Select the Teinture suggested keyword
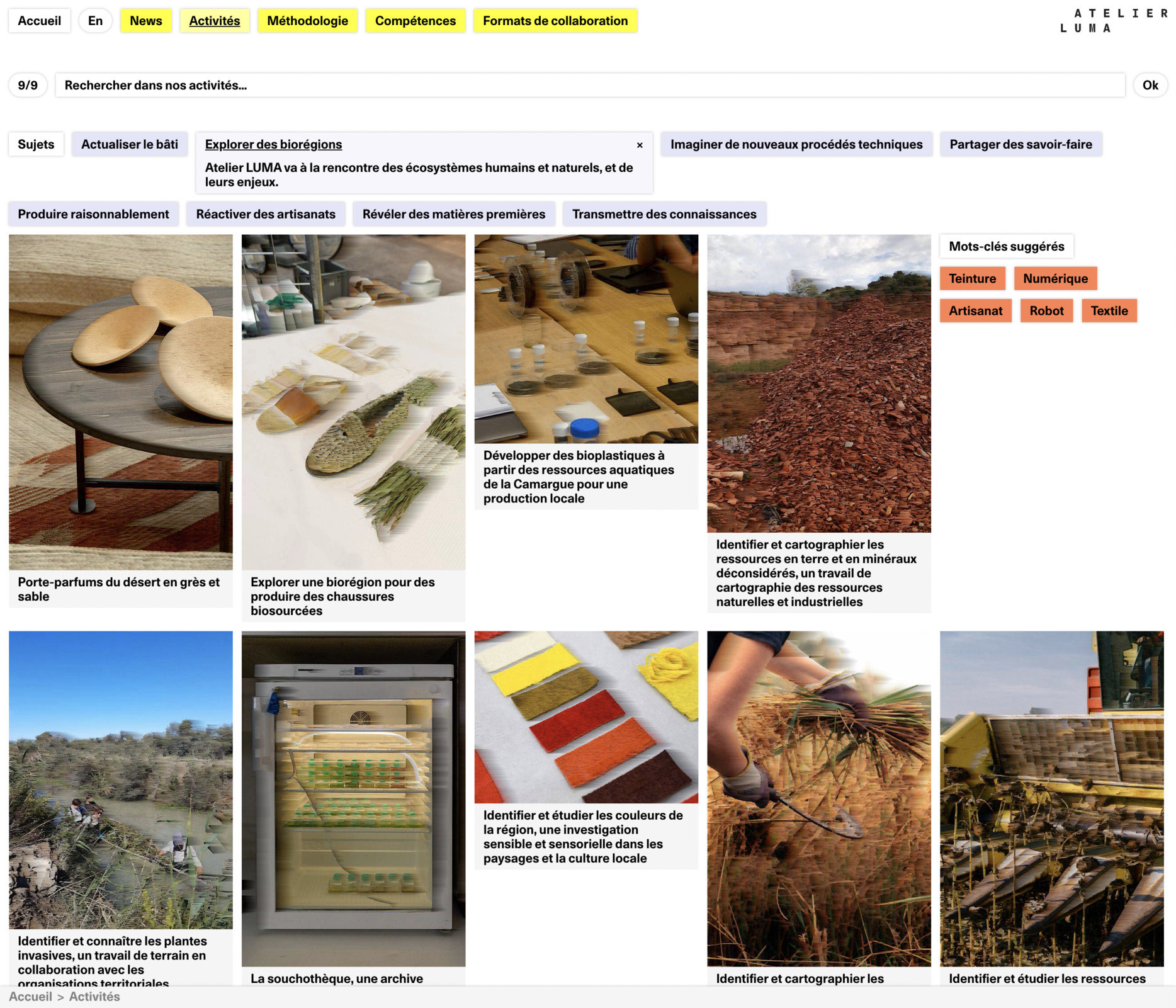 coord(971,278)
